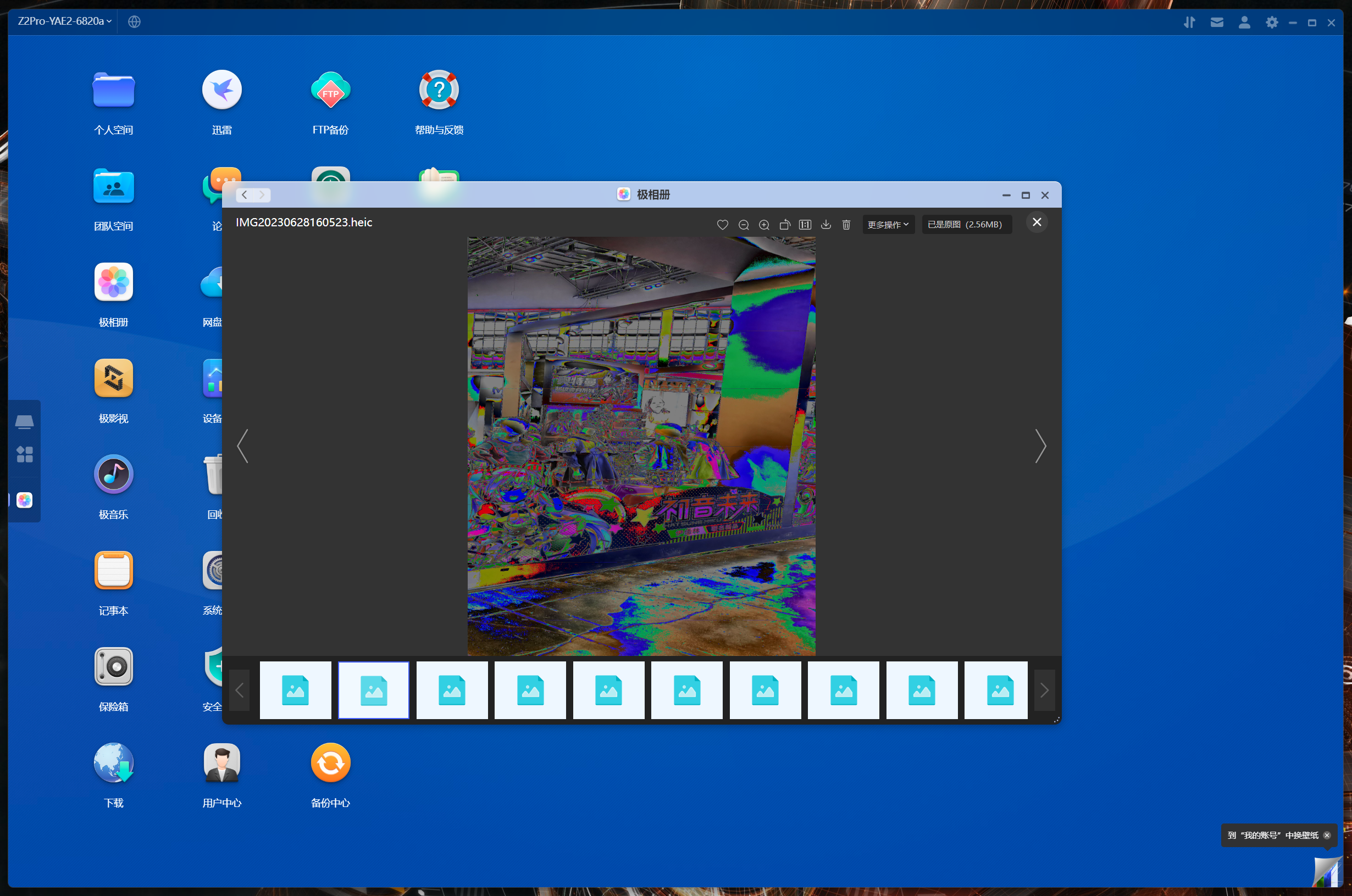
Task: Go to the previous photo with left arrow
Action: [242, 446]
